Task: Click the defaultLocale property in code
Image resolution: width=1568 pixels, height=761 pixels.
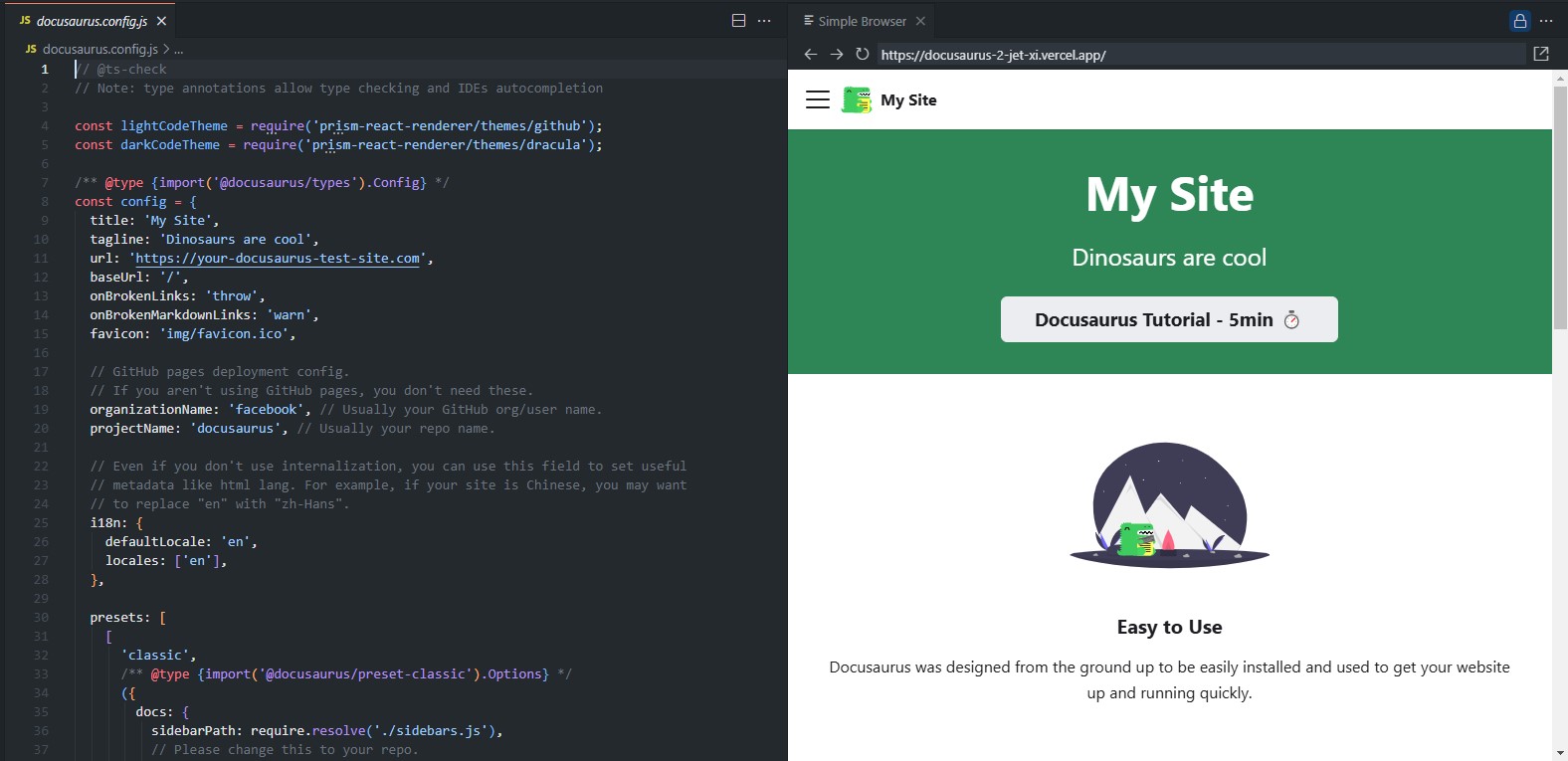Action: (x=158, y=541)
